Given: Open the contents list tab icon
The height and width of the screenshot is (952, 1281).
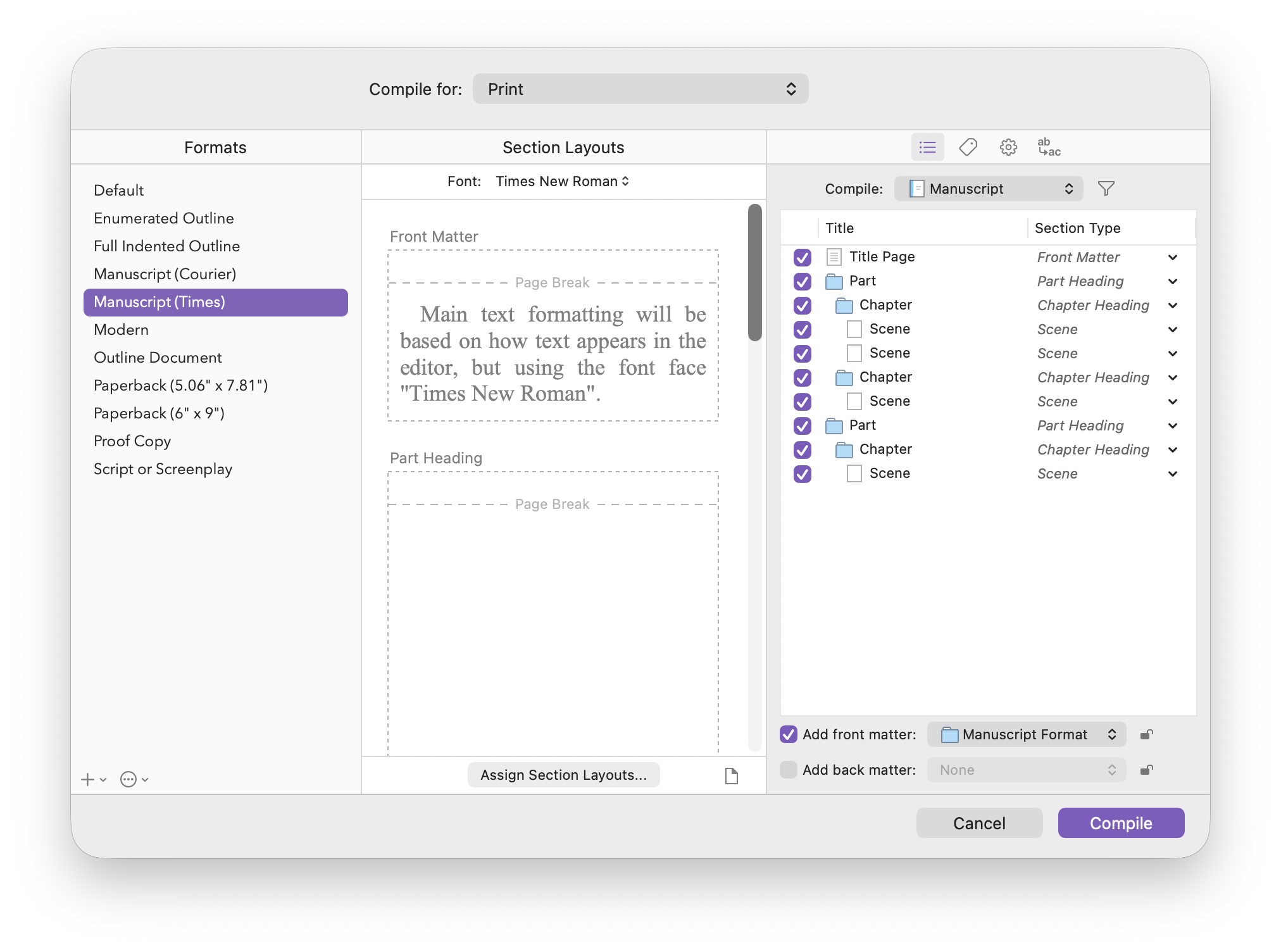Looking at the screenshot, I should pyautogui.click(x=927, y=147).
